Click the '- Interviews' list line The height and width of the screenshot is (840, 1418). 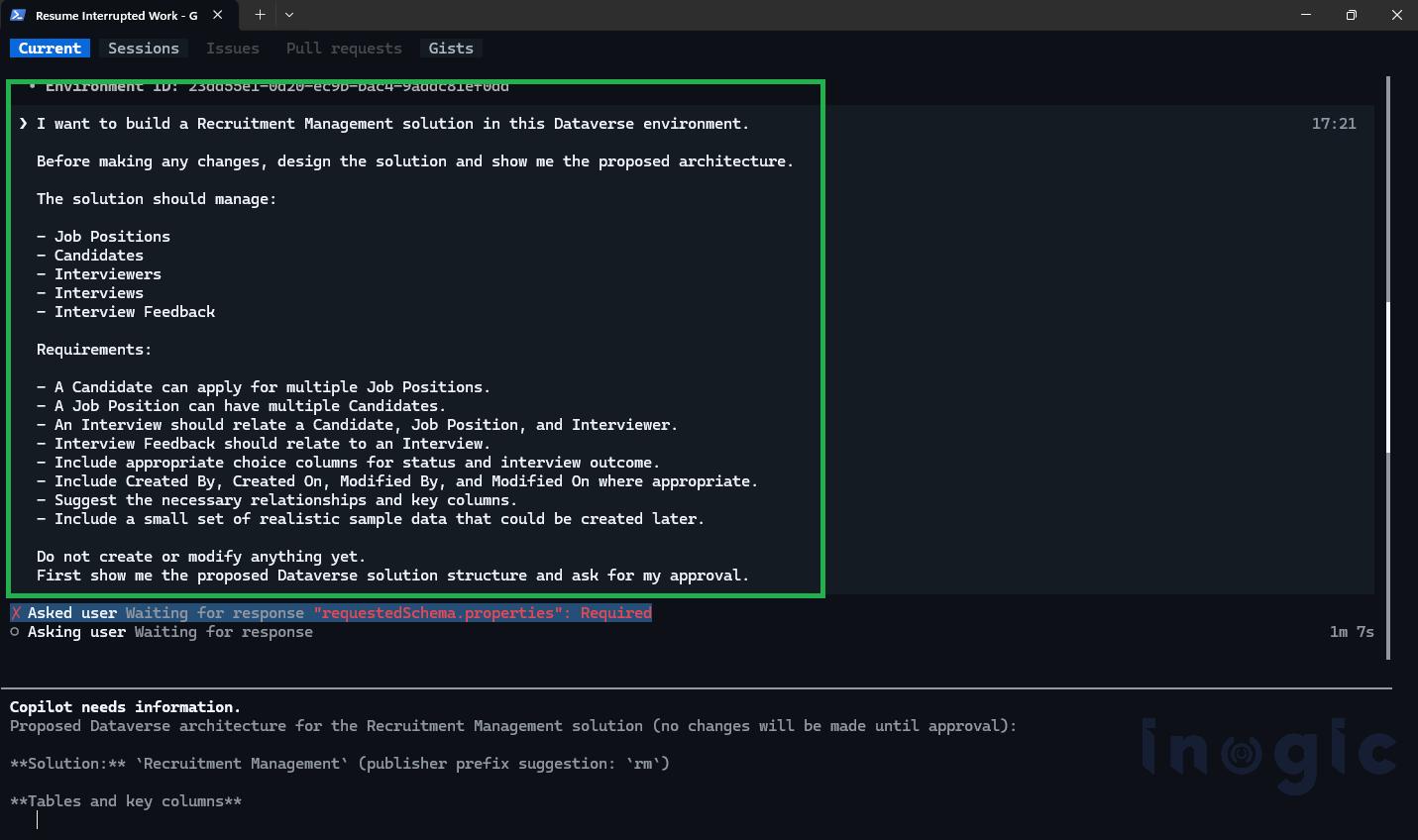(x=90, y=293)
